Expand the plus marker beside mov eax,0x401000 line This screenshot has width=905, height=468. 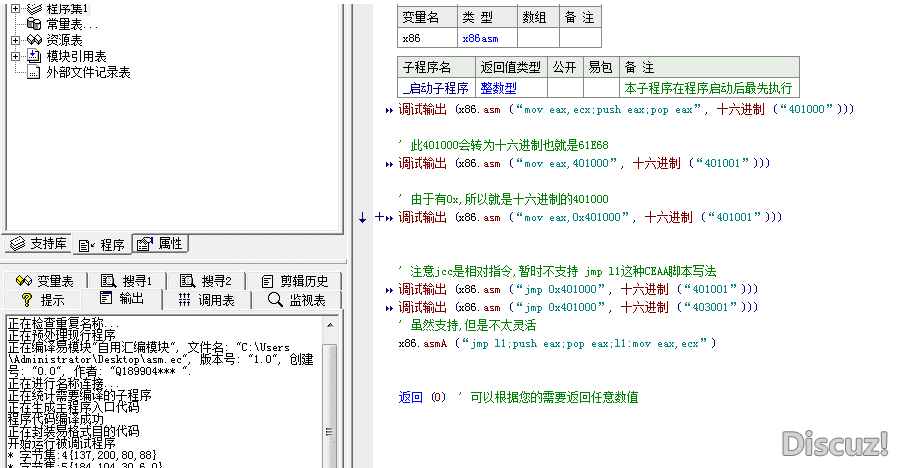coord(379,217)
